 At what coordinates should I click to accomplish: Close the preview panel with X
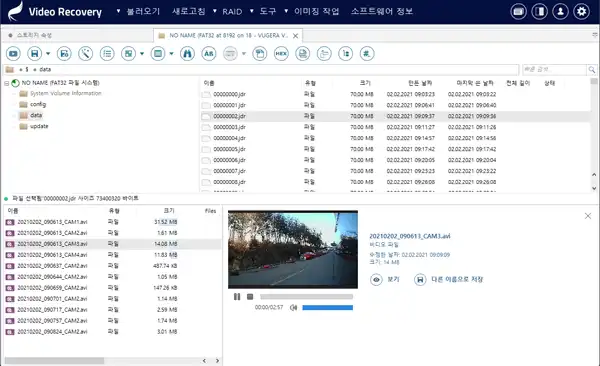point(588,216)
